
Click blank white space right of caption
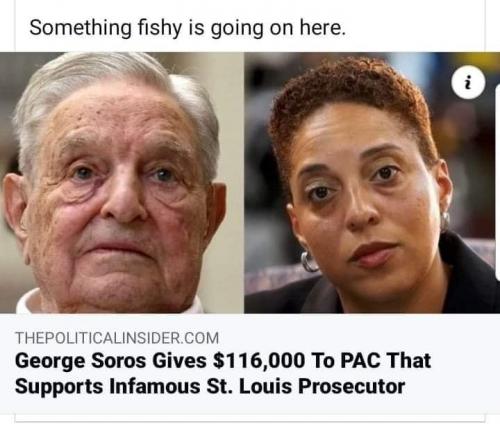click(x=413, y=28)
